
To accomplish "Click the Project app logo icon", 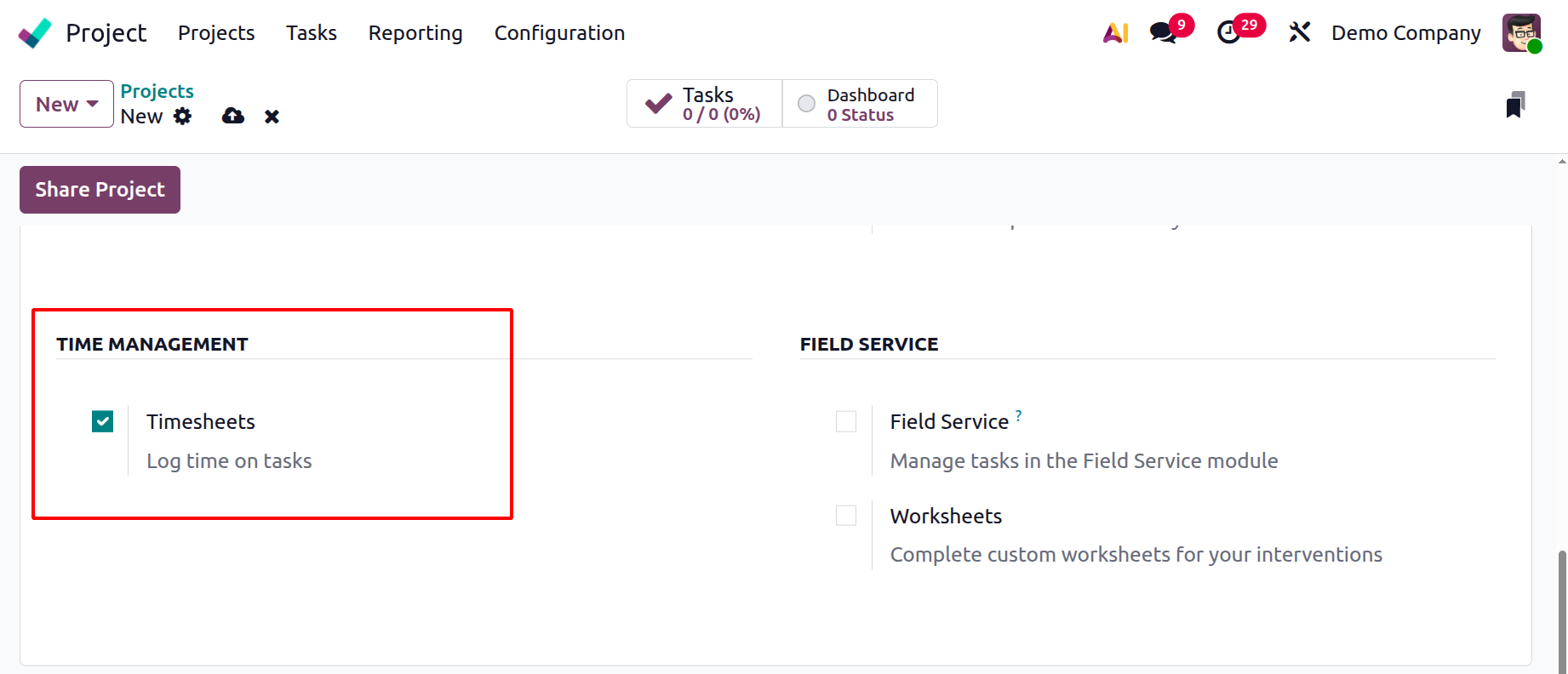I will tap(35, 33).
